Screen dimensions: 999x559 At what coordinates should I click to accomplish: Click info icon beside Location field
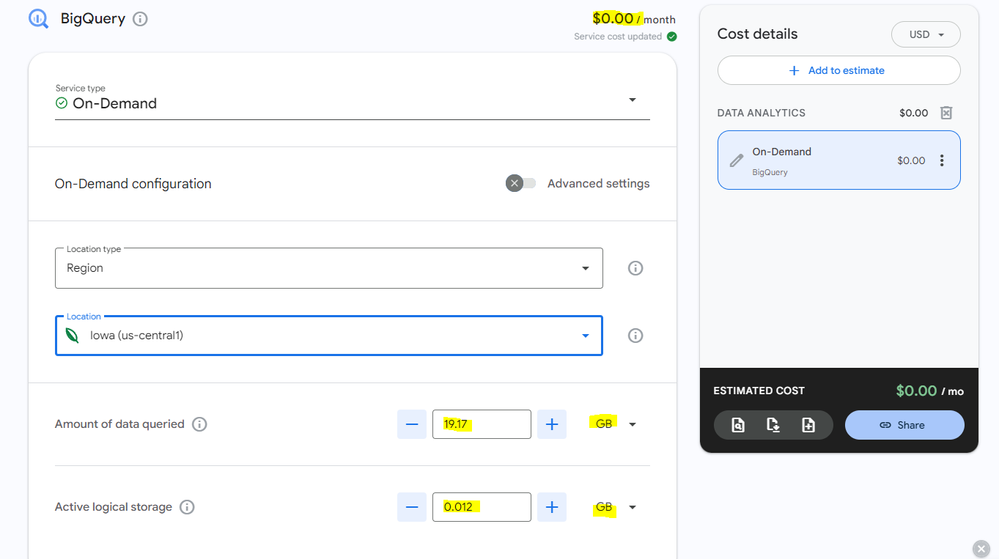point(635,336)
